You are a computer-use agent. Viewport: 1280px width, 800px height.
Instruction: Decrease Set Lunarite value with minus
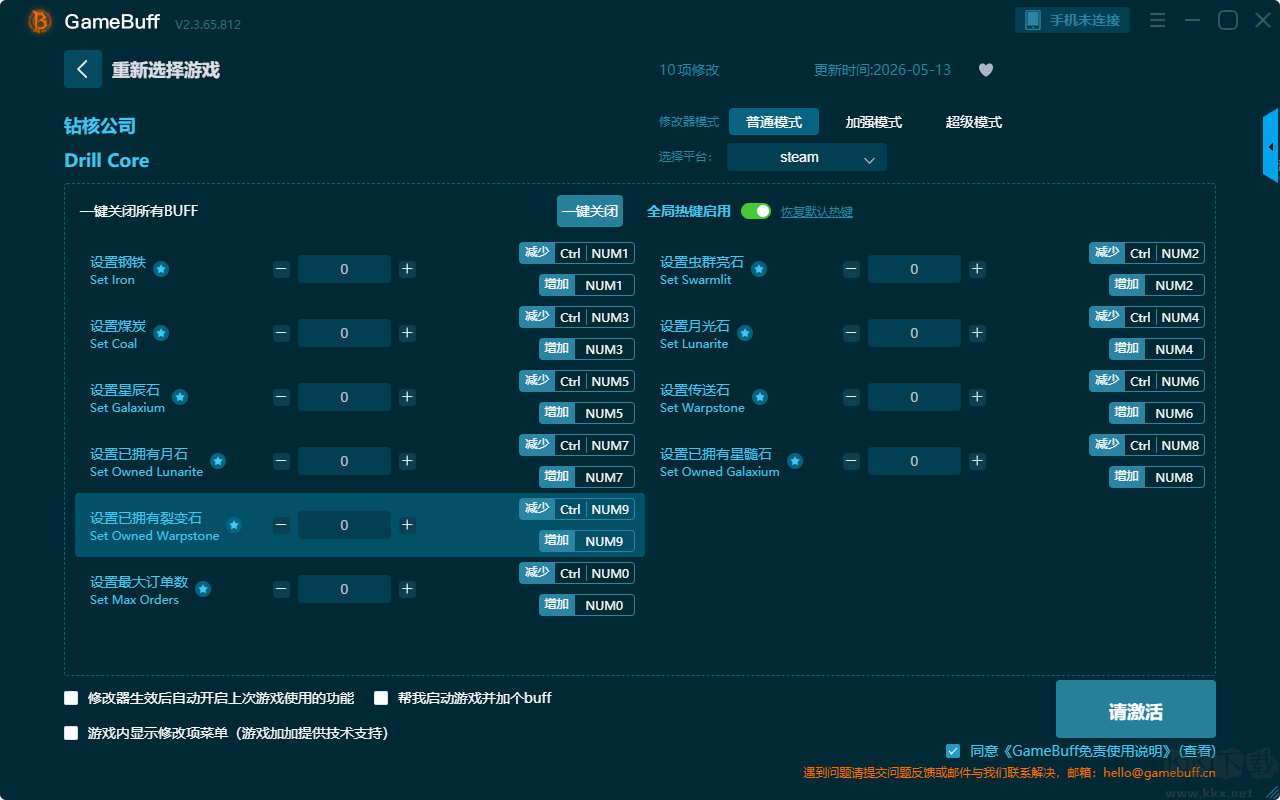coord(851,333)
